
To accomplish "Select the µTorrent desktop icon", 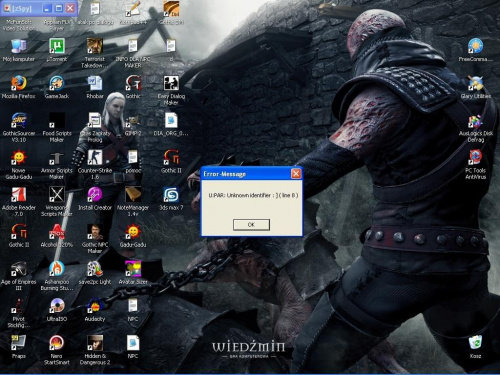I will point(57,46).
